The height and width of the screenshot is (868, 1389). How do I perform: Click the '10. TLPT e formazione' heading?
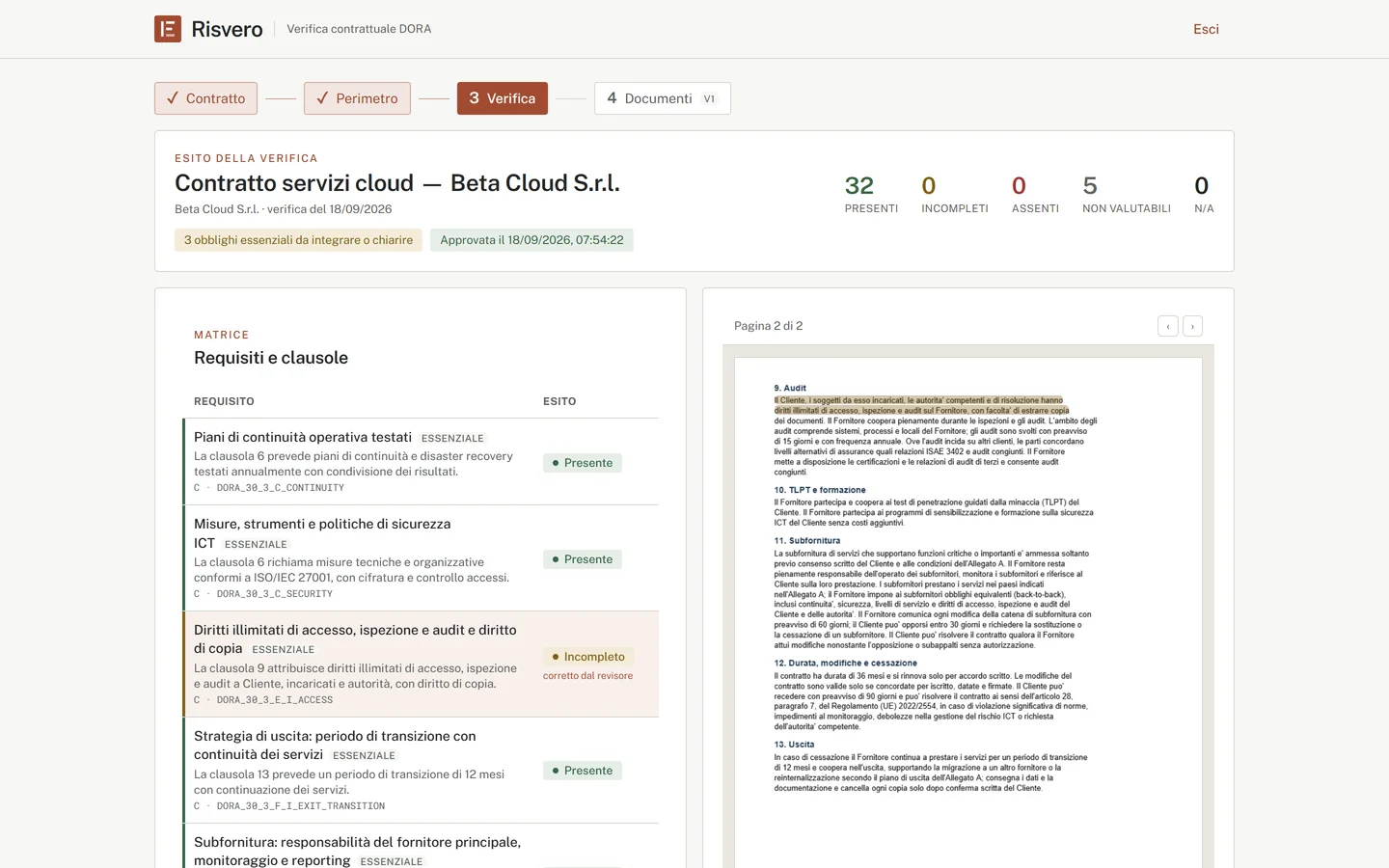[820, 490]
